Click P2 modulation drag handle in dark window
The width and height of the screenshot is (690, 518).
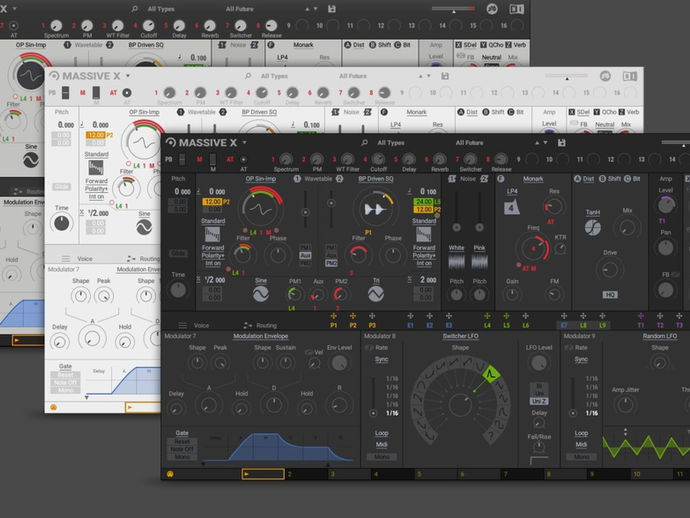pyautogui.click(x=353, y=316)
